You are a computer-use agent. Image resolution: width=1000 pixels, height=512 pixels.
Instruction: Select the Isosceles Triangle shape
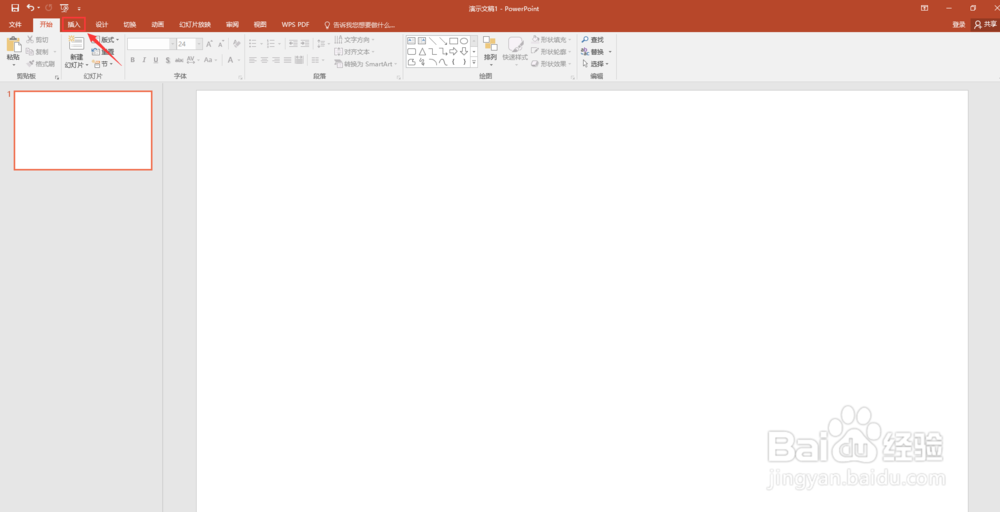pos(422,51)
